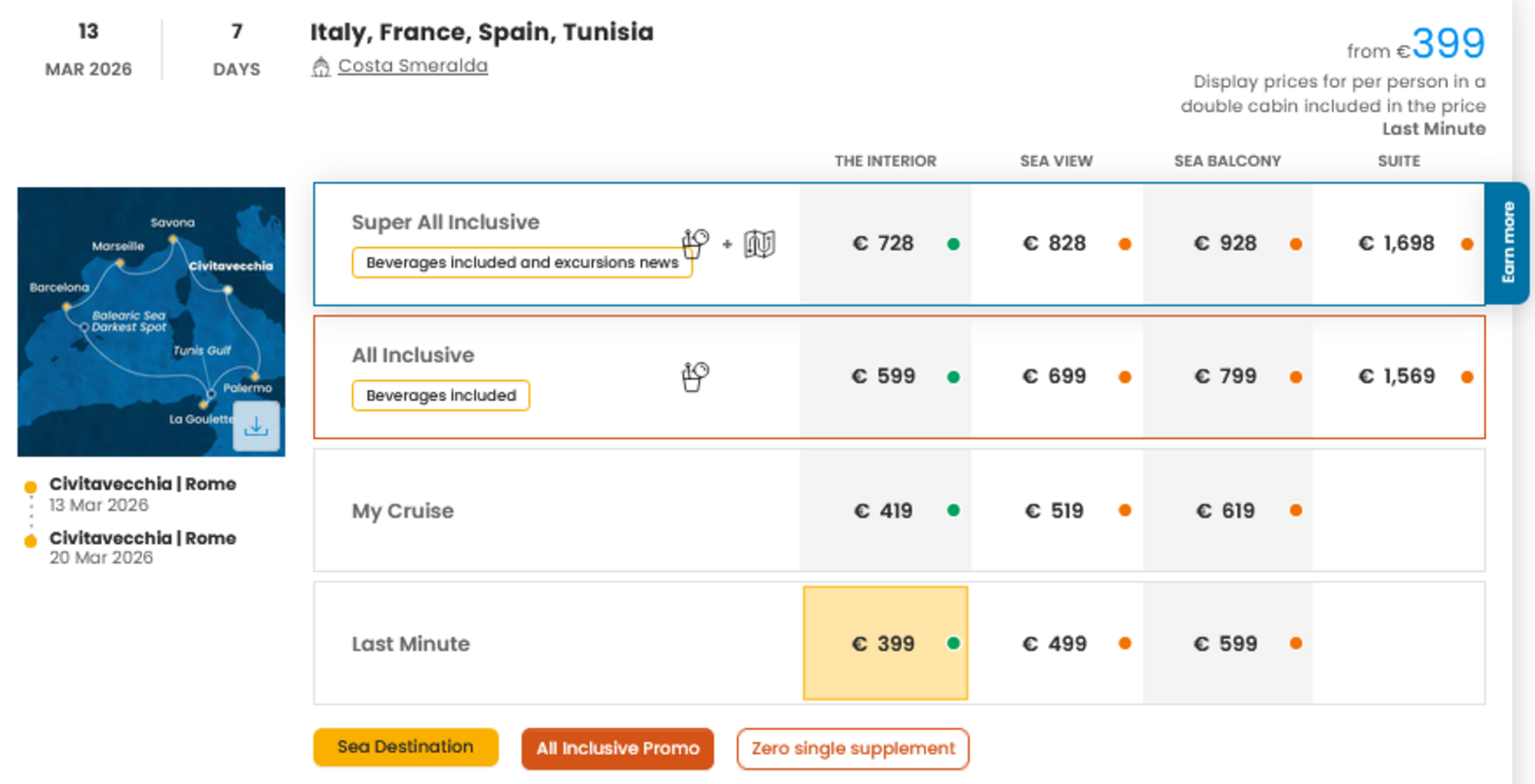Click the Beverages included label under All Inclusive
Image resolution: width=1535 pixels, height=784 pixels.
click(441, 396)
